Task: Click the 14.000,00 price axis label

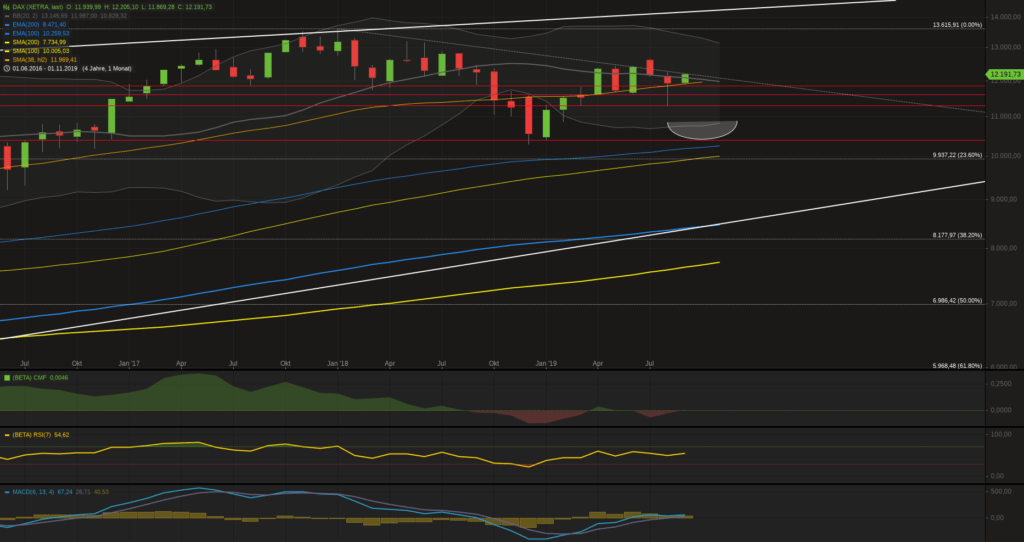Action: coord(1004,16)
